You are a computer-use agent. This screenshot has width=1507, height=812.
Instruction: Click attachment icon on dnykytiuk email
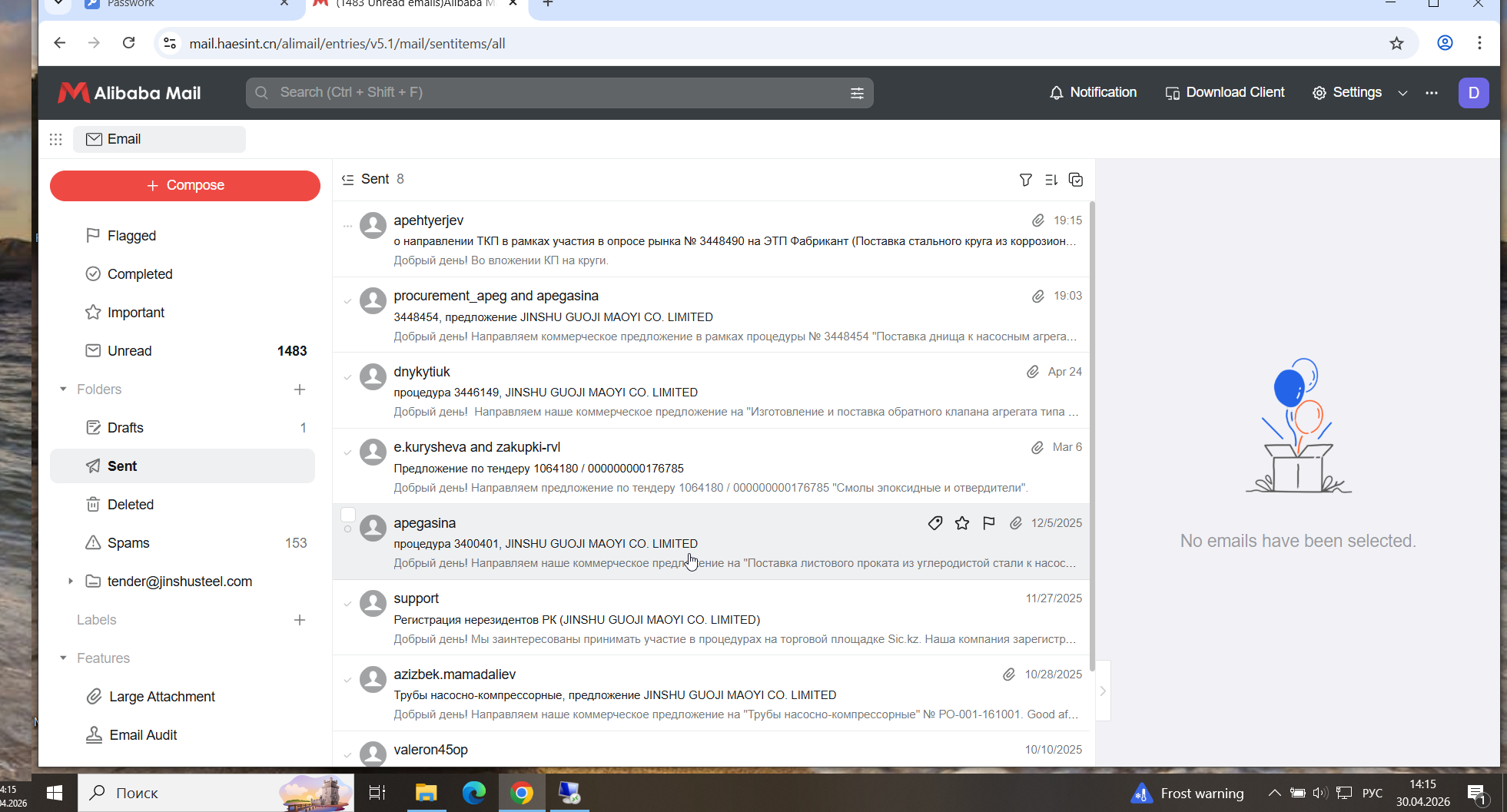(x=1032, y=372)
